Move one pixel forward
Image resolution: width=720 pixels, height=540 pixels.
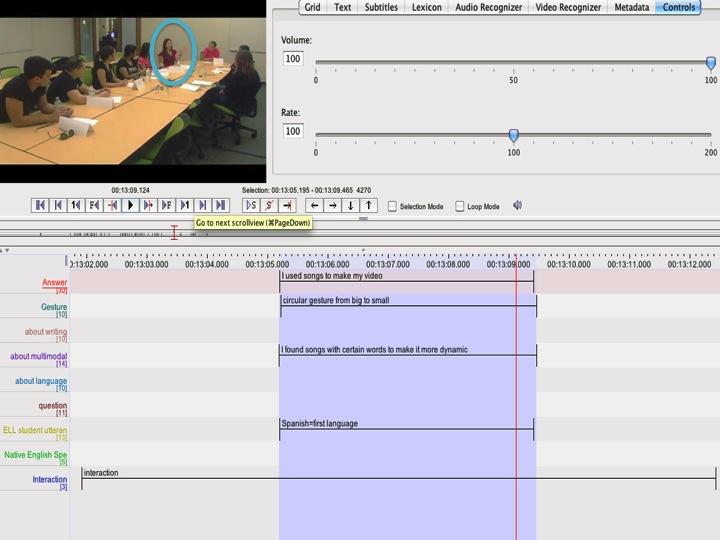pos(148,205)
